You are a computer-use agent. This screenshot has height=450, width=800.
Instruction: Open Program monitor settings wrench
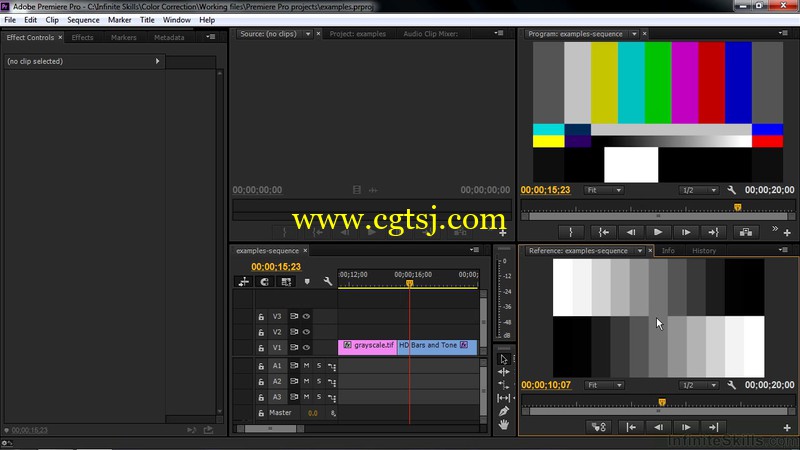coord(732,190)
